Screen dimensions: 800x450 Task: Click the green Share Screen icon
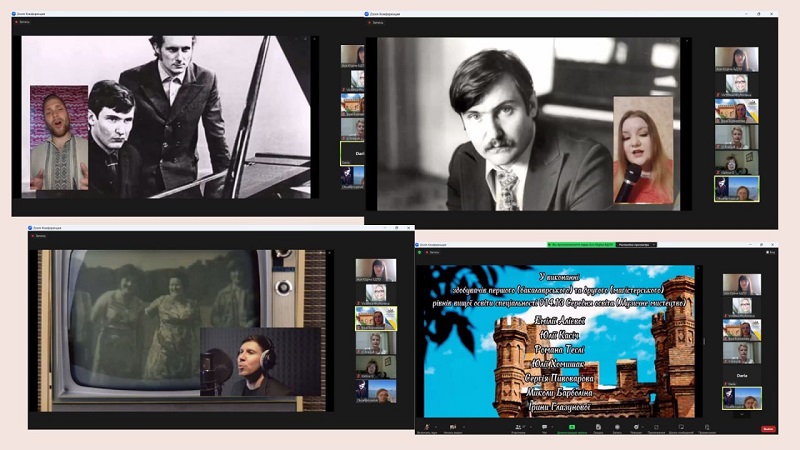click(572, 427)
